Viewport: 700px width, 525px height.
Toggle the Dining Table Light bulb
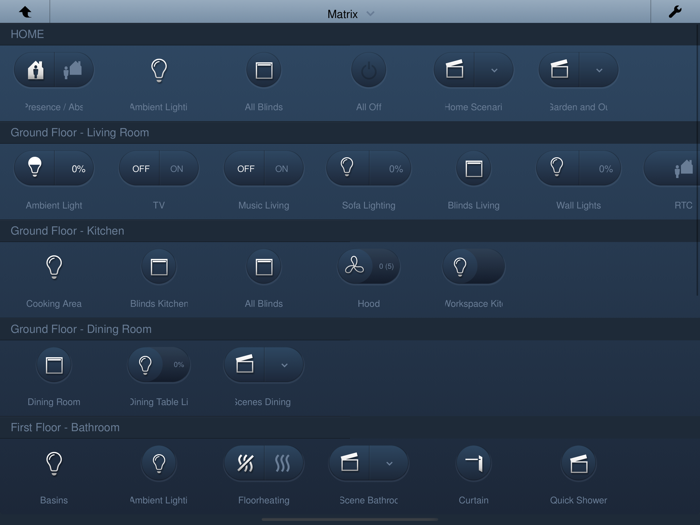click(145, 365)
